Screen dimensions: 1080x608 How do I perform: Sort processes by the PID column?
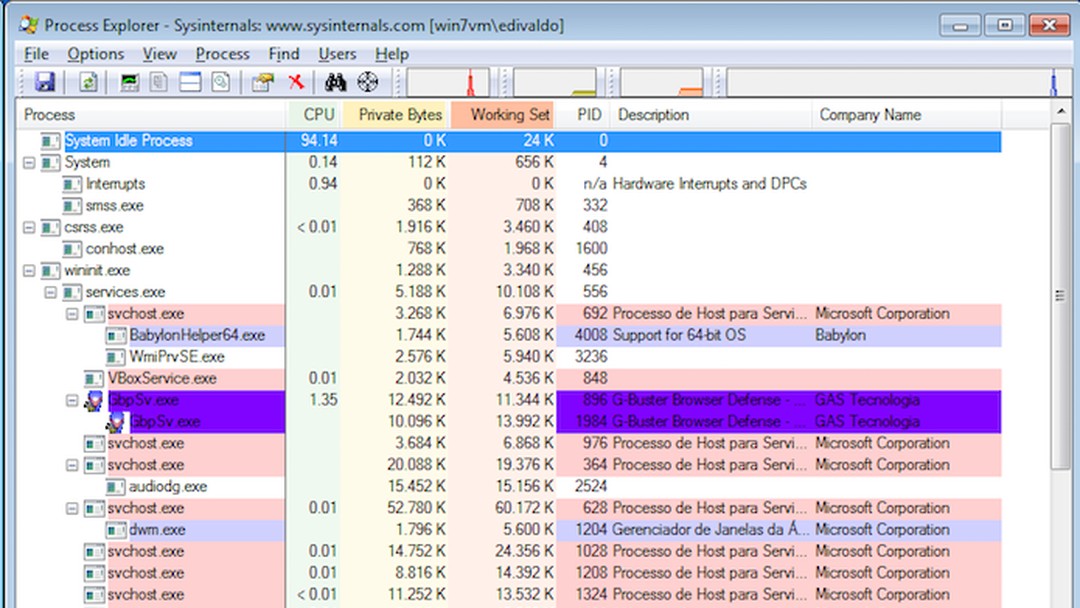point(588,114)
